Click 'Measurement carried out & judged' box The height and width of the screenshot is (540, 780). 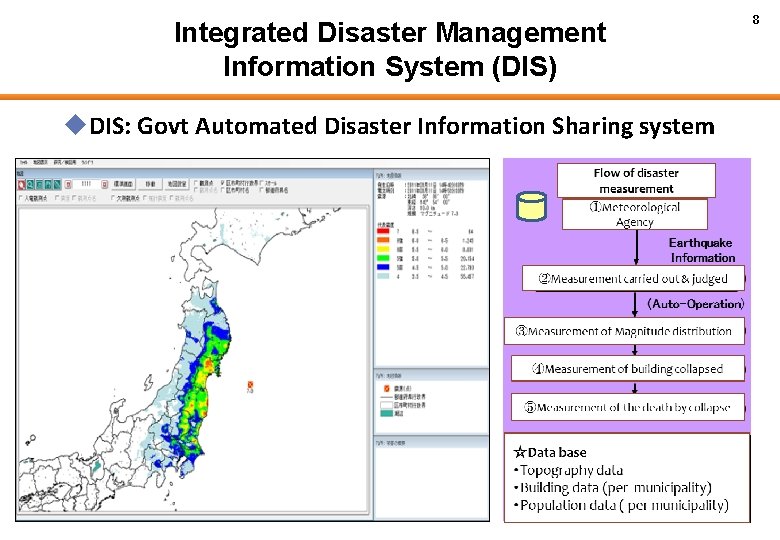pos(633,278)
